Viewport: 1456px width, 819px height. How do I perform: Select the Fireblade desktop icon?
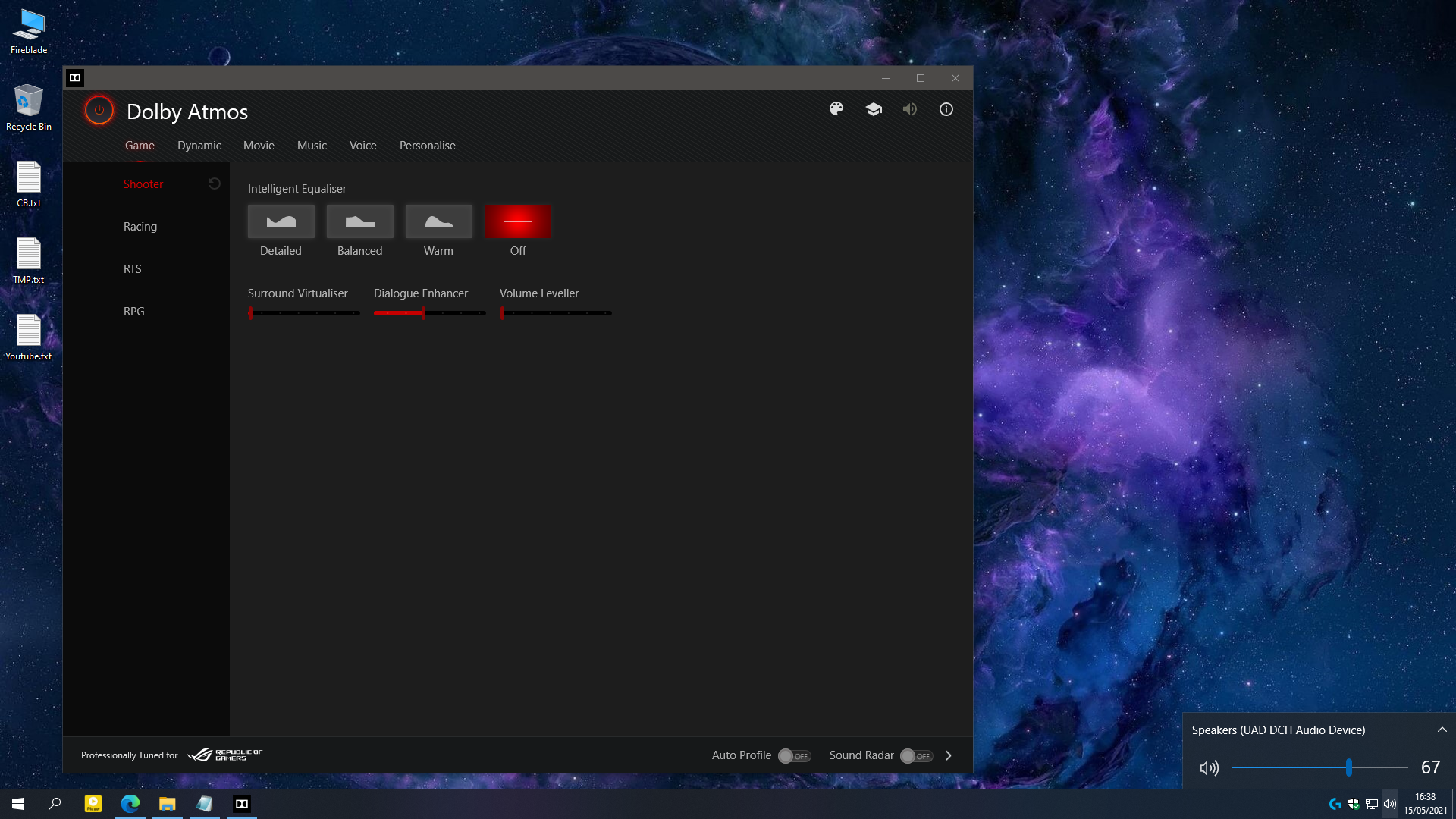click(29, 32)
